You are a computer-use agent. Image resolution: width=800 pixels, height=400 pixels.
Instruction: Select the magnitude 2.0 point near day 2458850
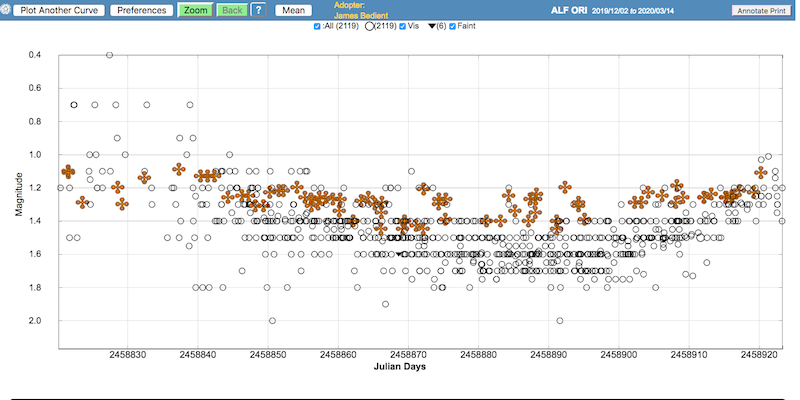pyautogui.click(x=272, y=321)
